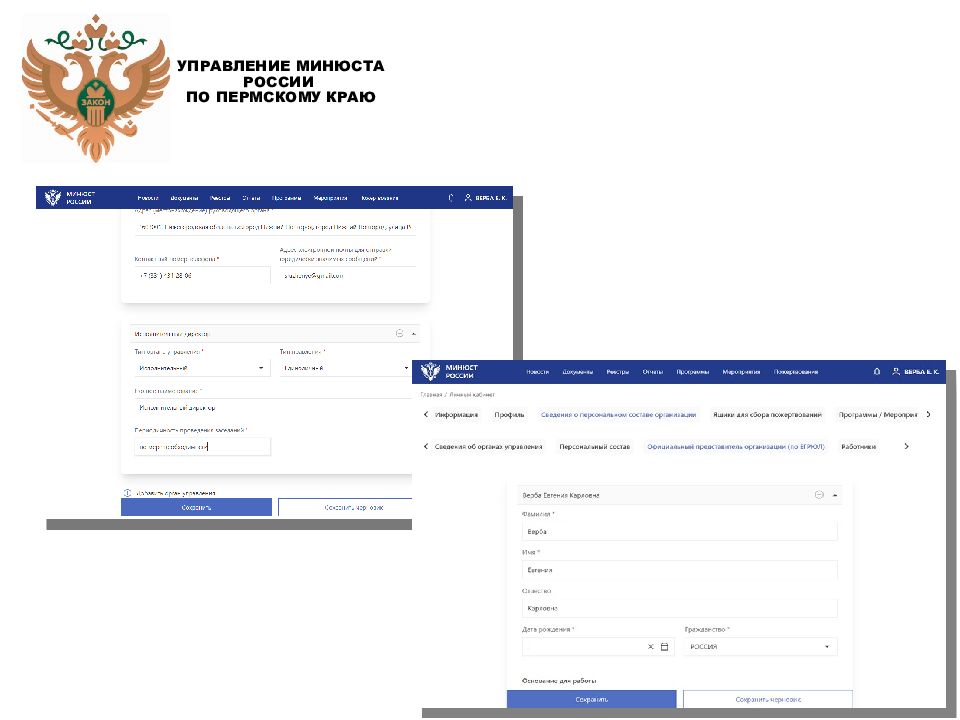Select Сведения о персональном составе организации tab
The image size is (960, 720).
(x=618, y=414)
